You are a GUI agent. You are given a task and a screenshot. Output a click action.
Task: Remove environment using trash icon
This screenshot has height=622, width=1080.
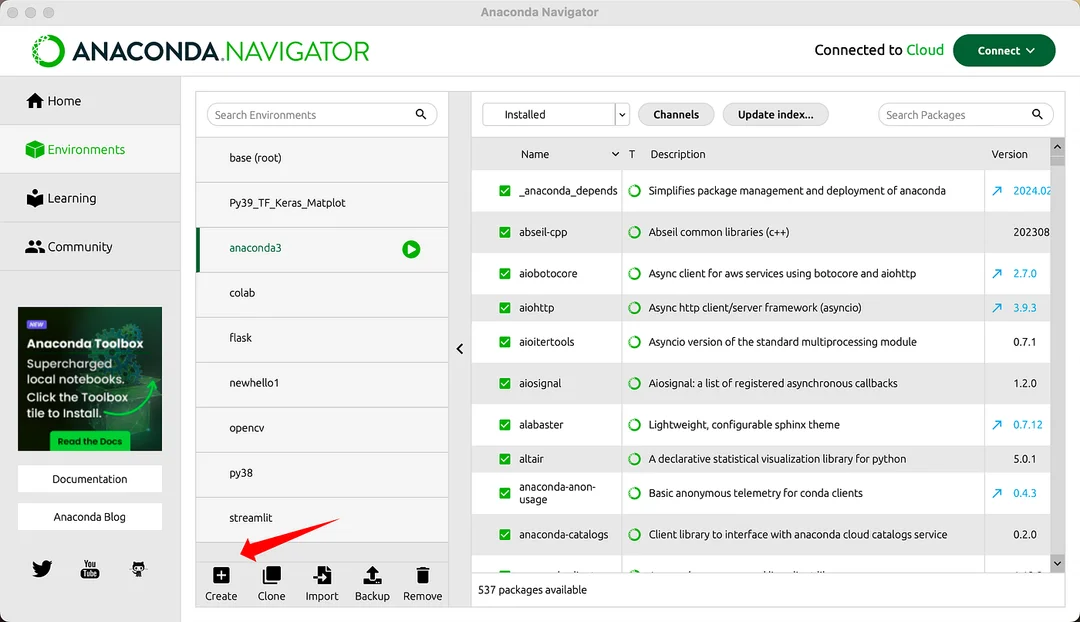tap(422, 575)
